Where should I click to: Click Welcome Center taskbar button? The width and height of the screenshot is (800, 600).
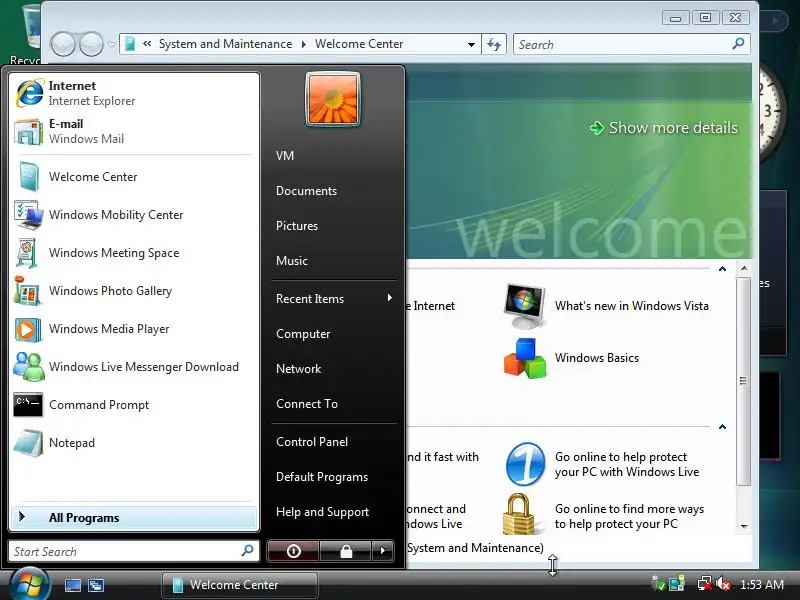coord(240,585)
